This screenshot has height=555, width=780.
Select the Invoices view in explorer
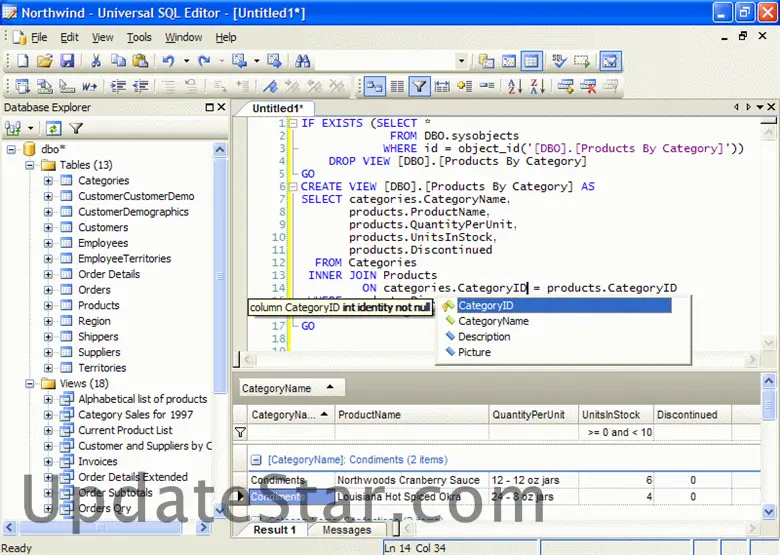click(98, 462)
